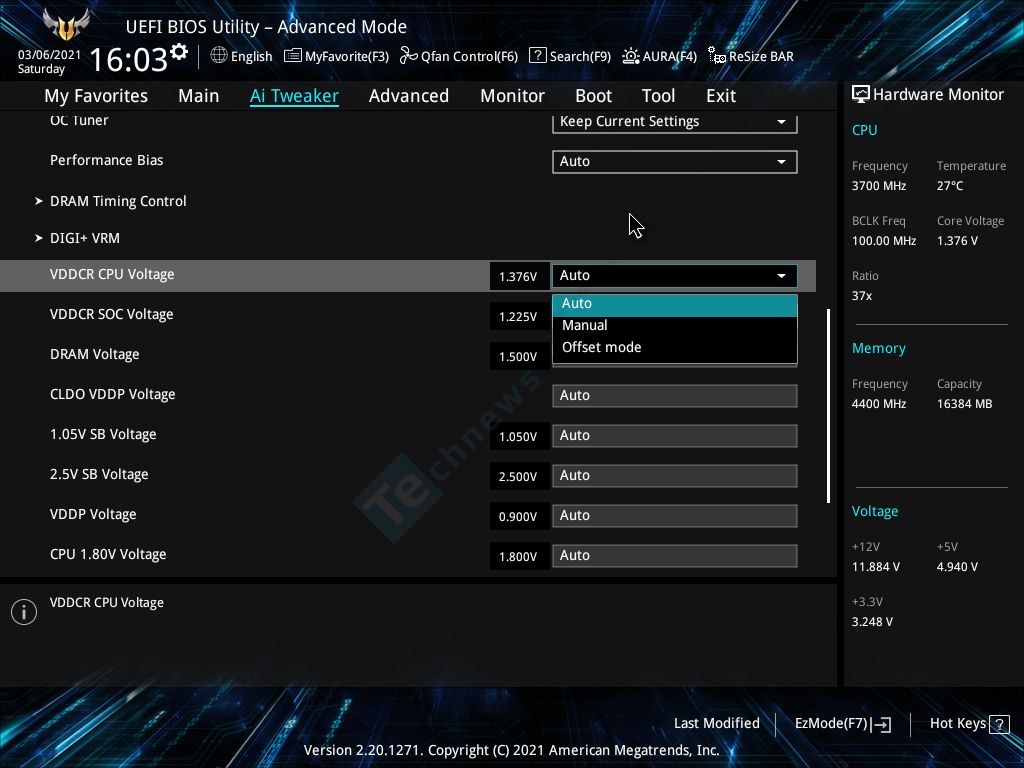Click CPU Frequency 3700 MHz value
The width and height of the screenshot is (1024, 768).
(879, 186)
